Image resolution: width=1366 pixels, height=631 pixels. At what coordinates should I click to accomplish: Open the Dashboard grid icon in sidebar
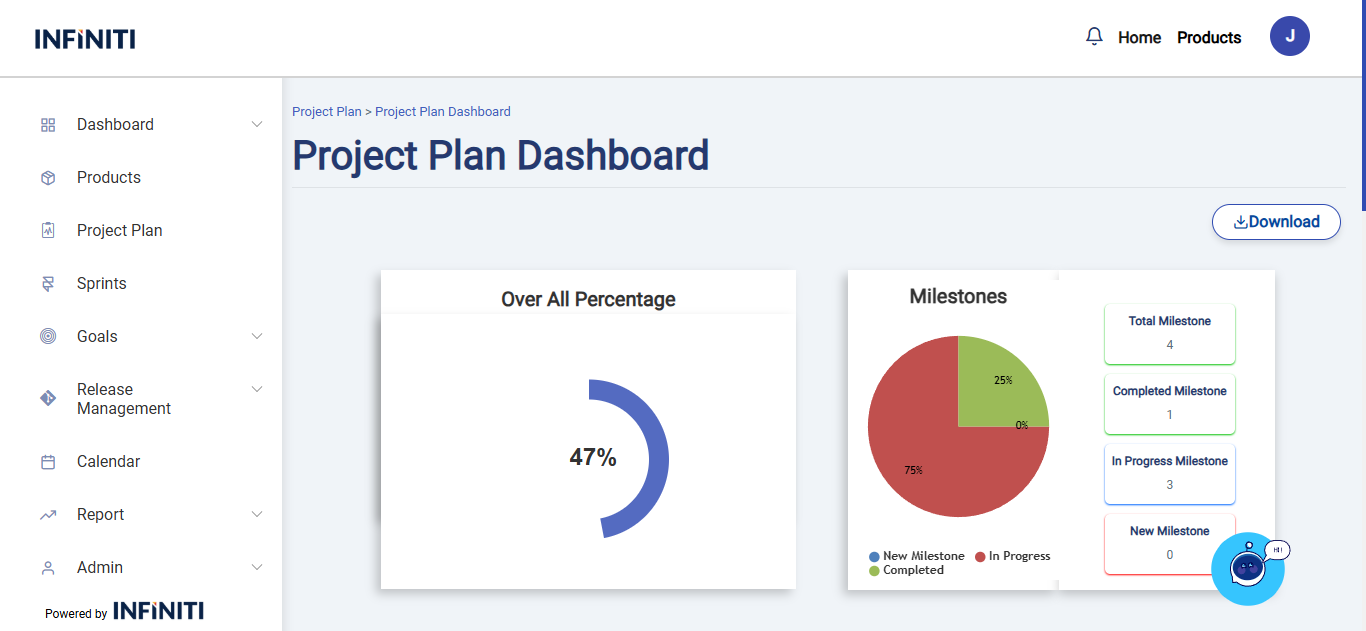point(48,125)
